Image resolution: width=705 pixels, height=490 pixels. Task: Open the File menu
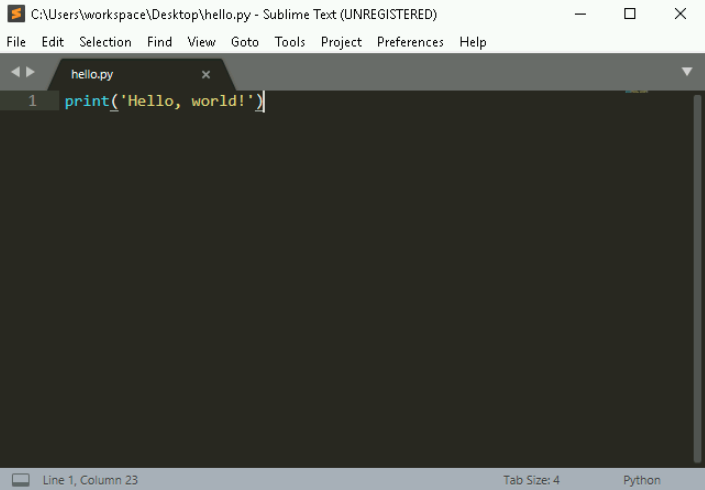(16, 42)
